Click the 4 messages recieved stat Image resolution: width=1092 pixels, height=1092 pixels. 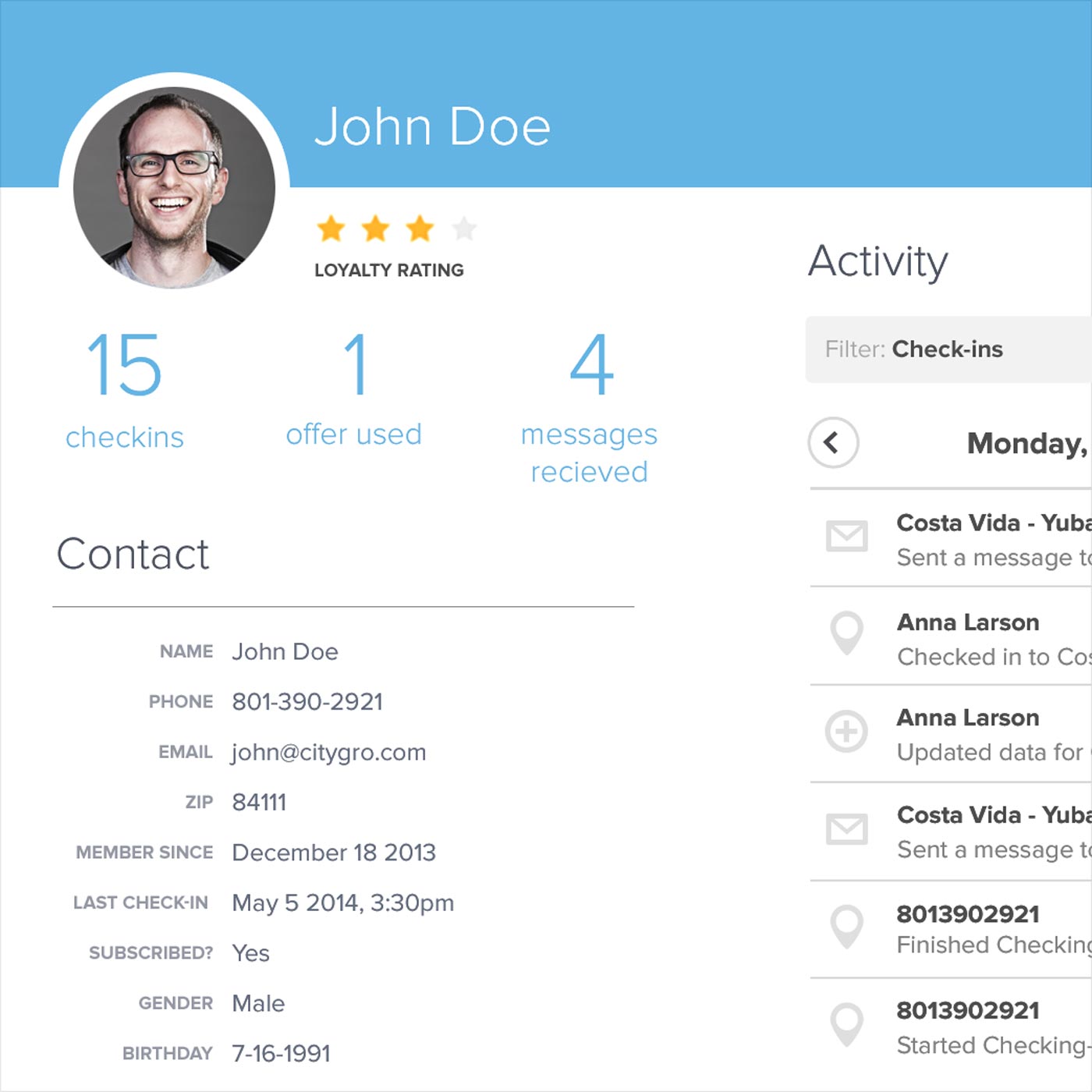pyautogui.click(x=590, y=408)
